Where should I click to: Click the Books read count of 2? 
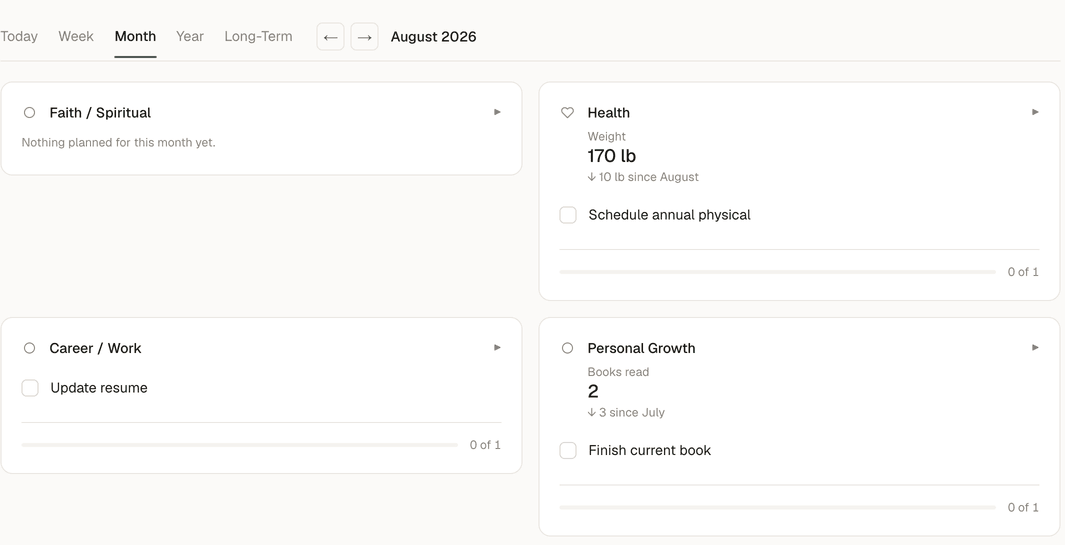point(593,391)
